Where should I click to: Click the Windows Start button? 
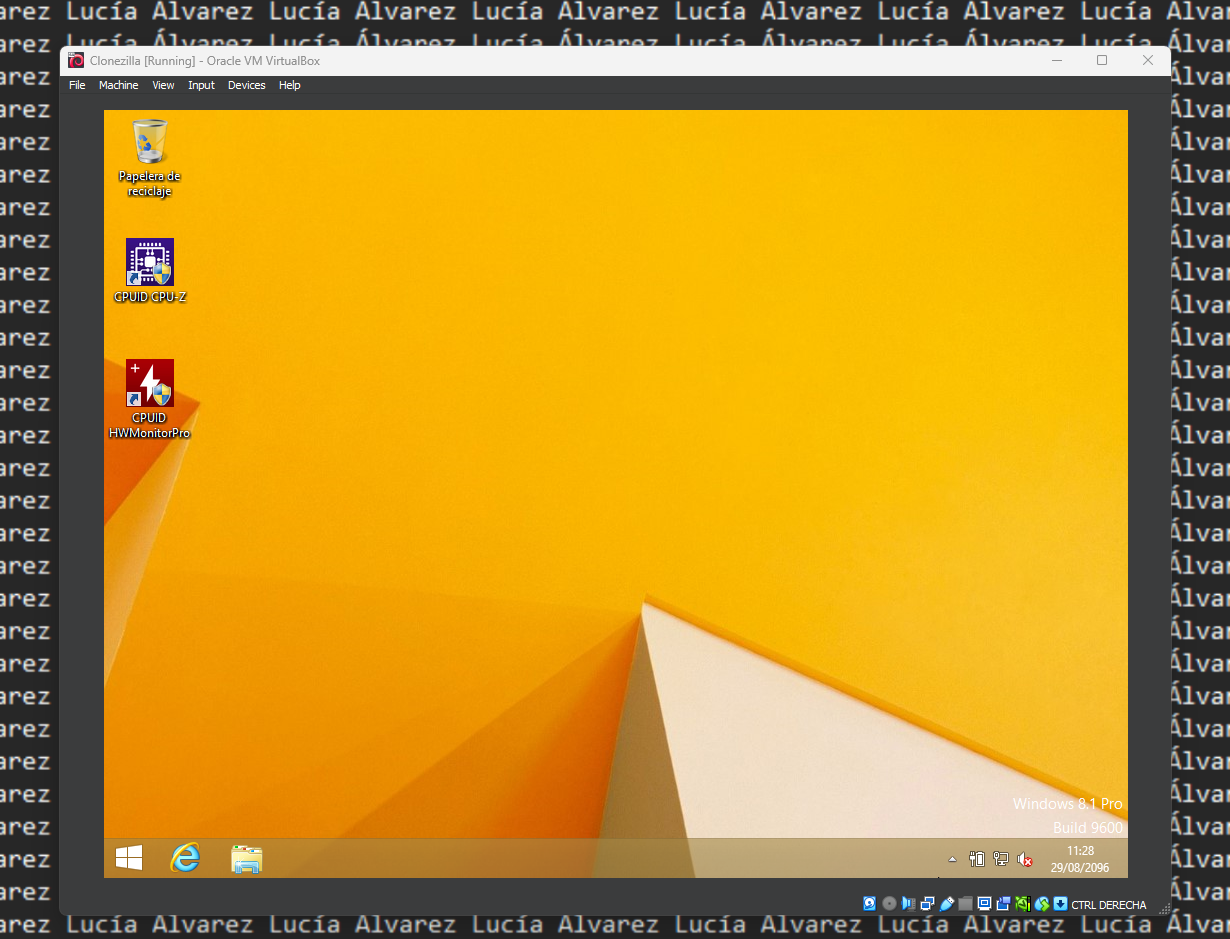[x=128, y=858]
